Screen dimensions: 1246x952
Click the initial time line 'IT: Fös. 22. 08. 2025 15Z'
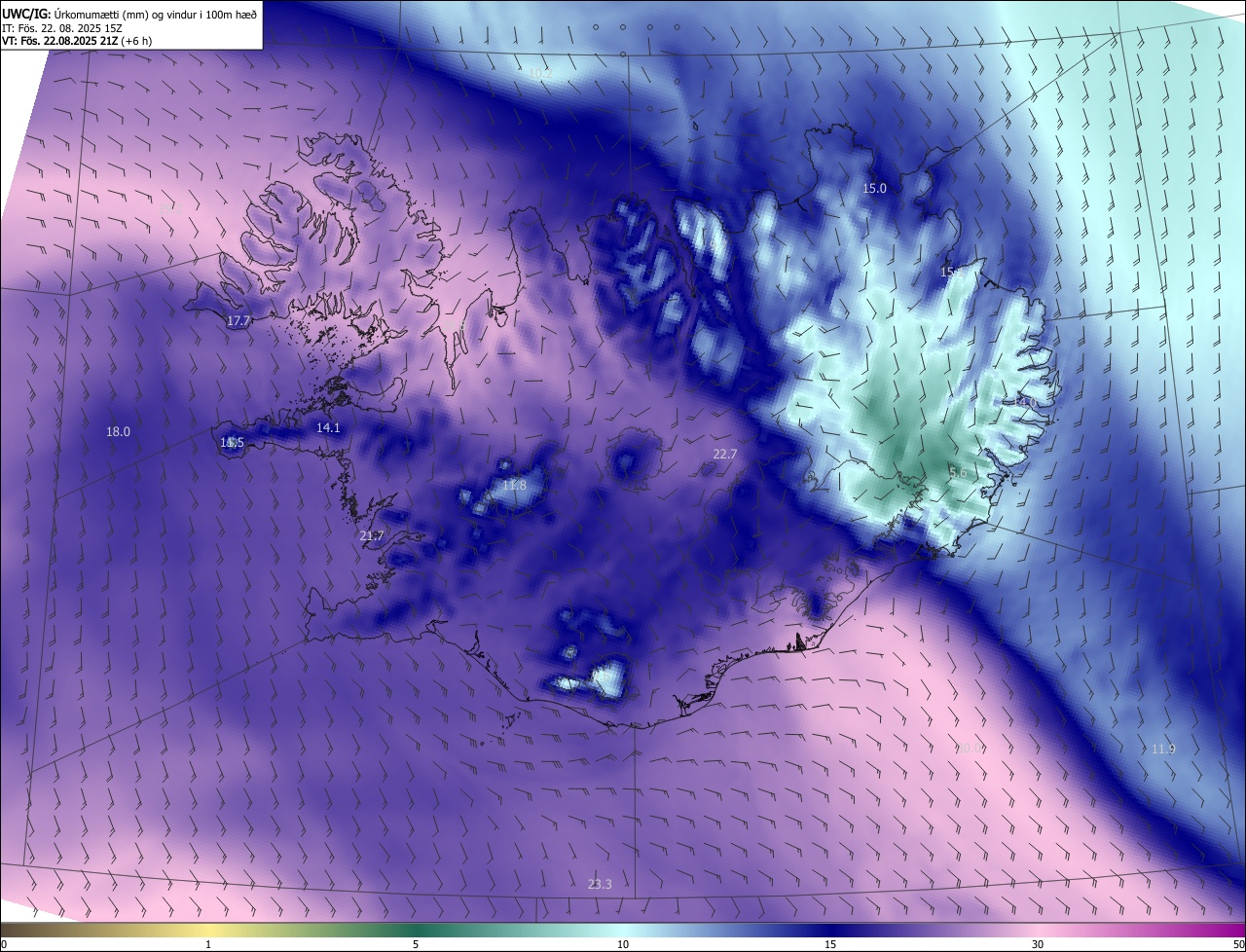click(61, 27)
